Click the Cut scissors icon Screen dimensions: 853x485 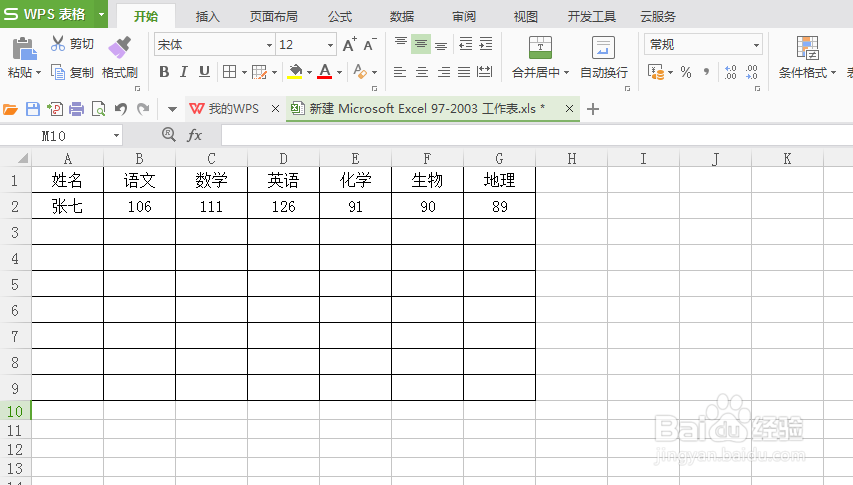click(58, 43)
